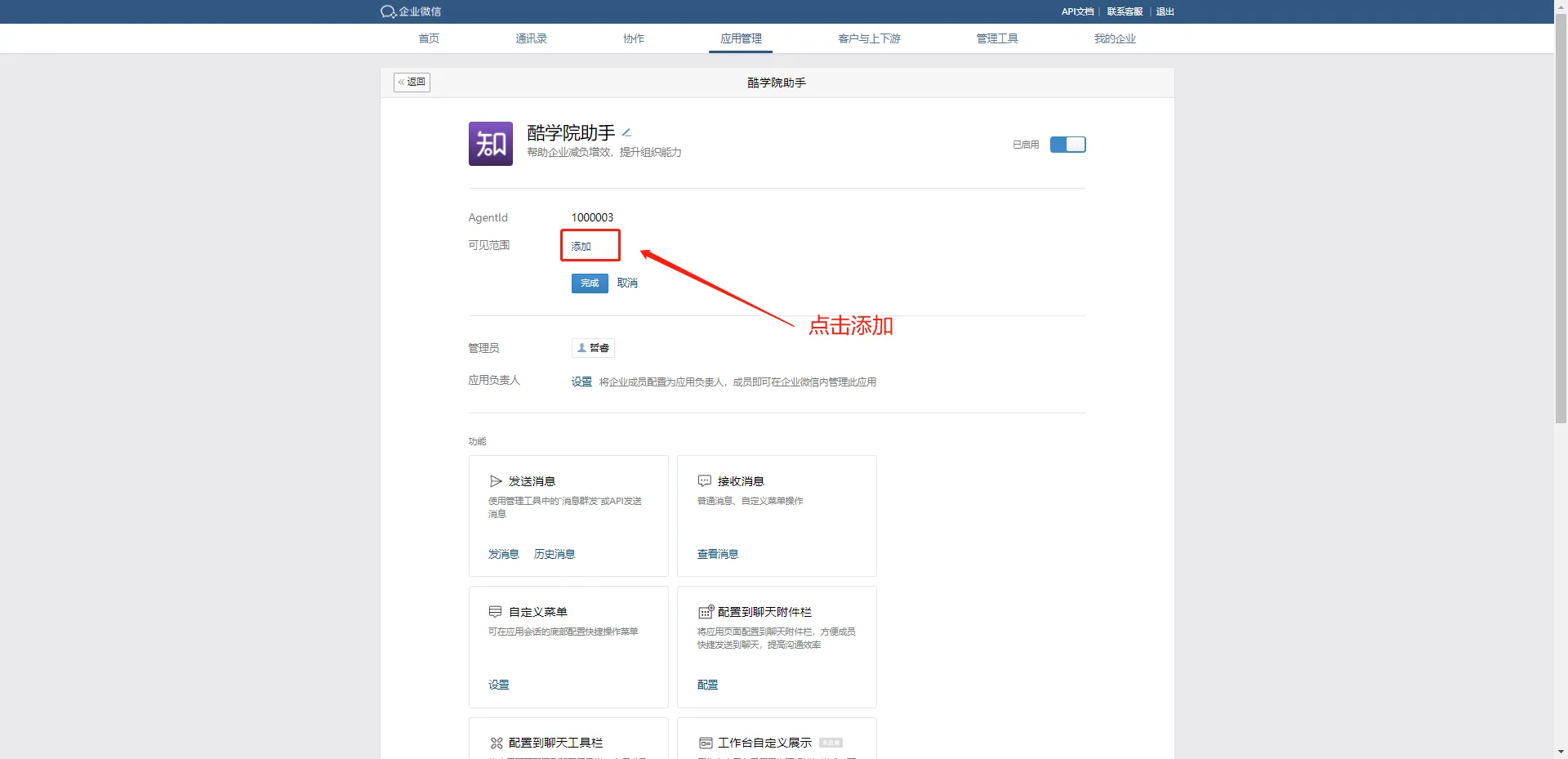Click the 酷学院助手 page title text
The width and height of the screenshot is (1568, 759).
pyautogui.click(x=777, y=83)
